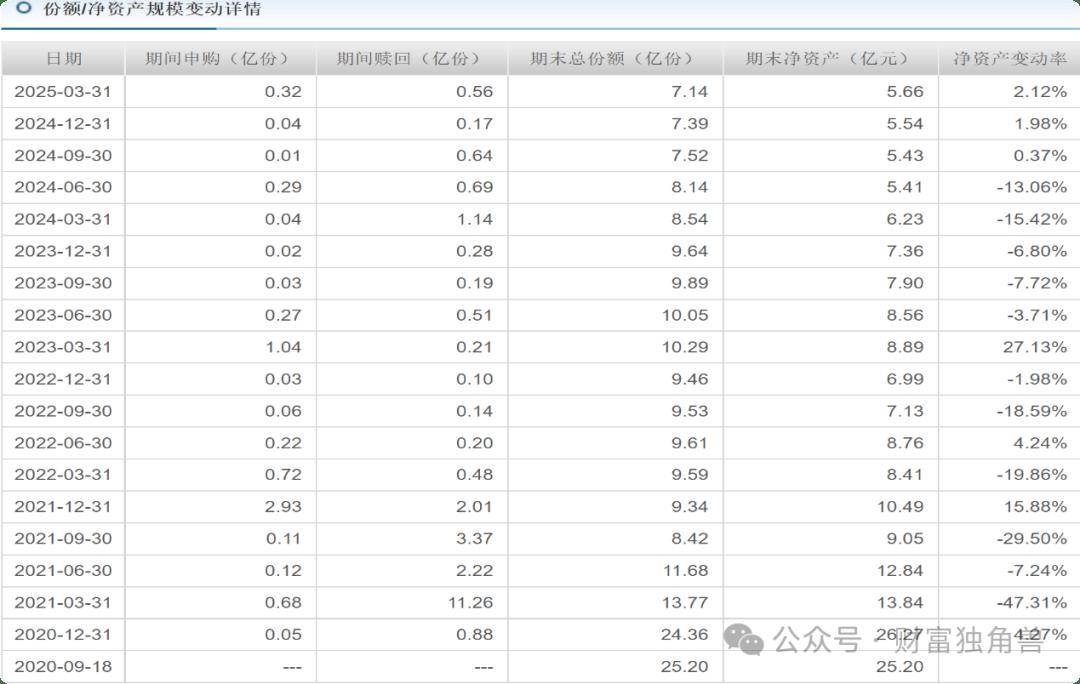Viewport: 1080px width, 684px height.
Task: Select the date cell 2023-03-31
Action: 63,347
